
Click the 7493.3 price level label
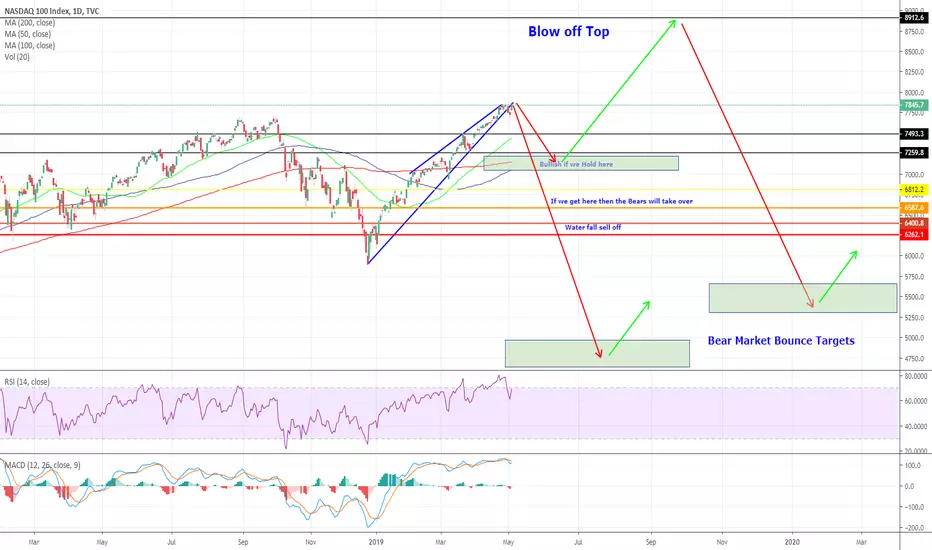coord(914,134)
